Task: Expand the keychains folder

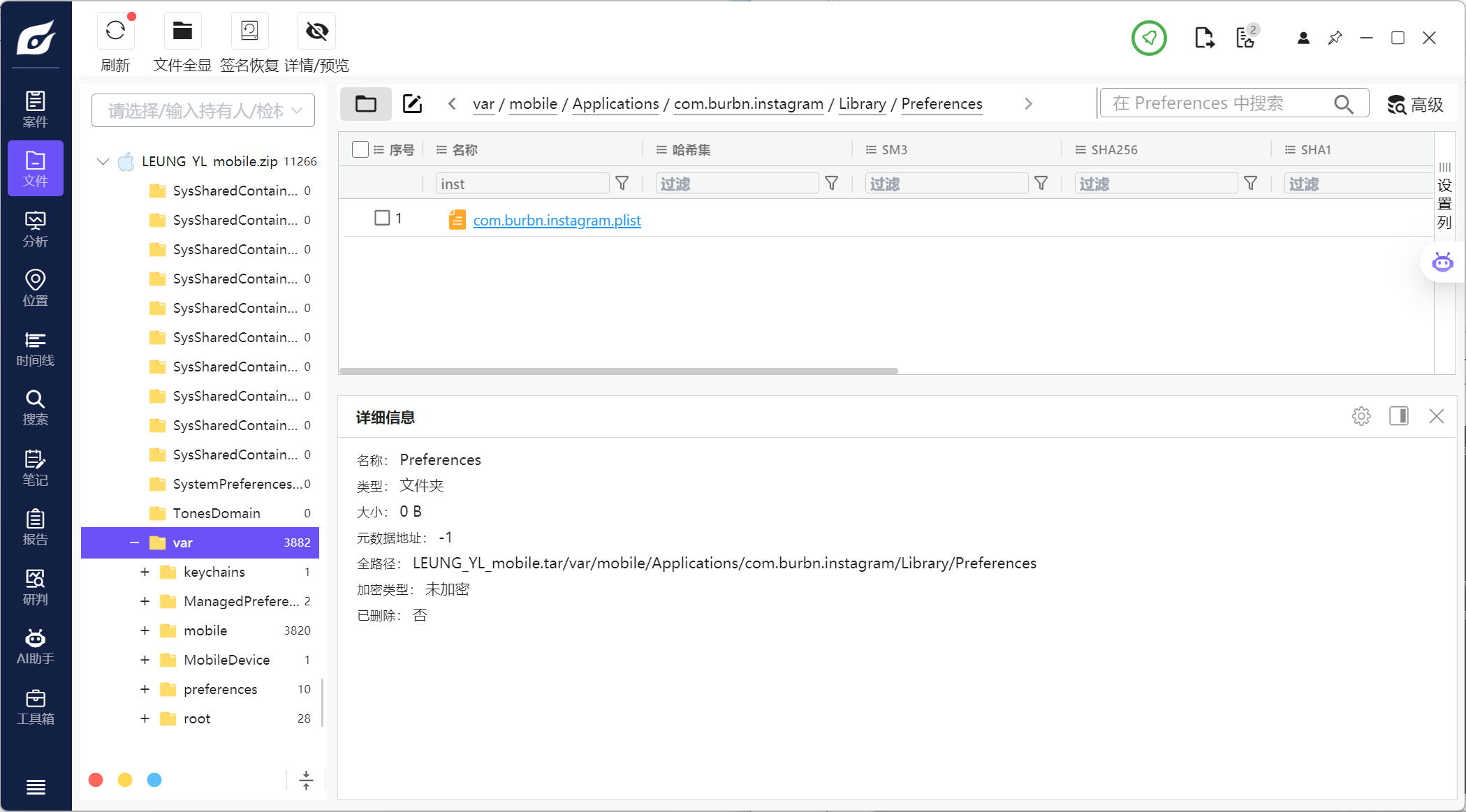Action: (145, 572)
